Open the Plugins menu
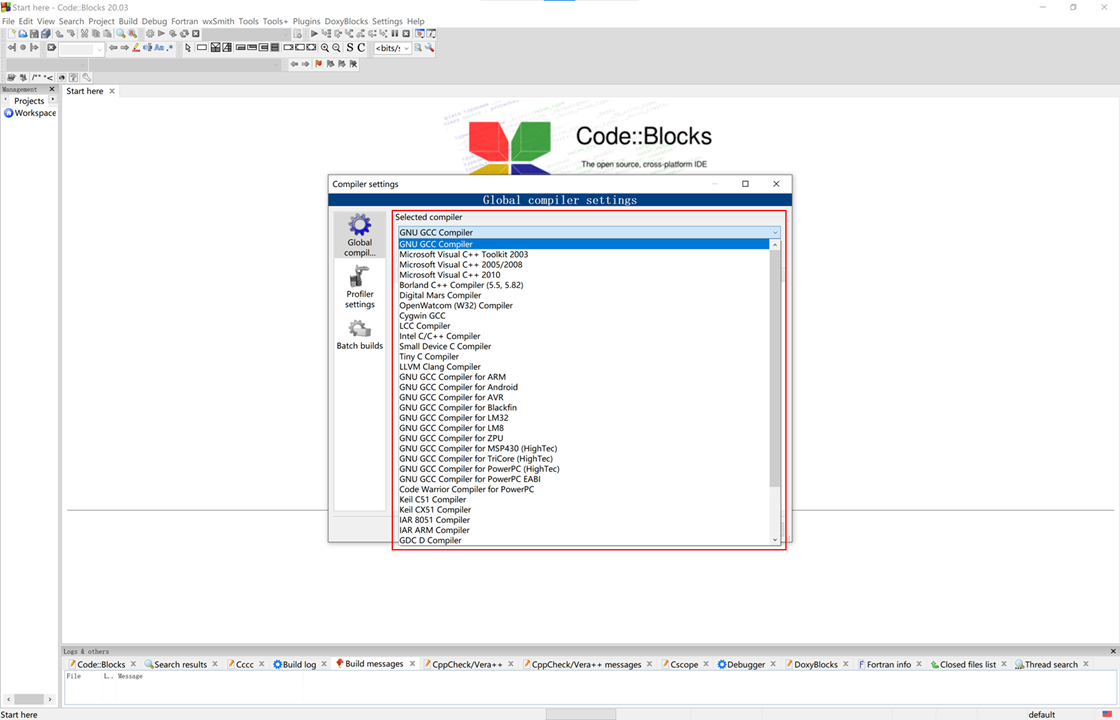Image resolution: width=1120 pixels, height=720 pixels. [x=306, y=21]
